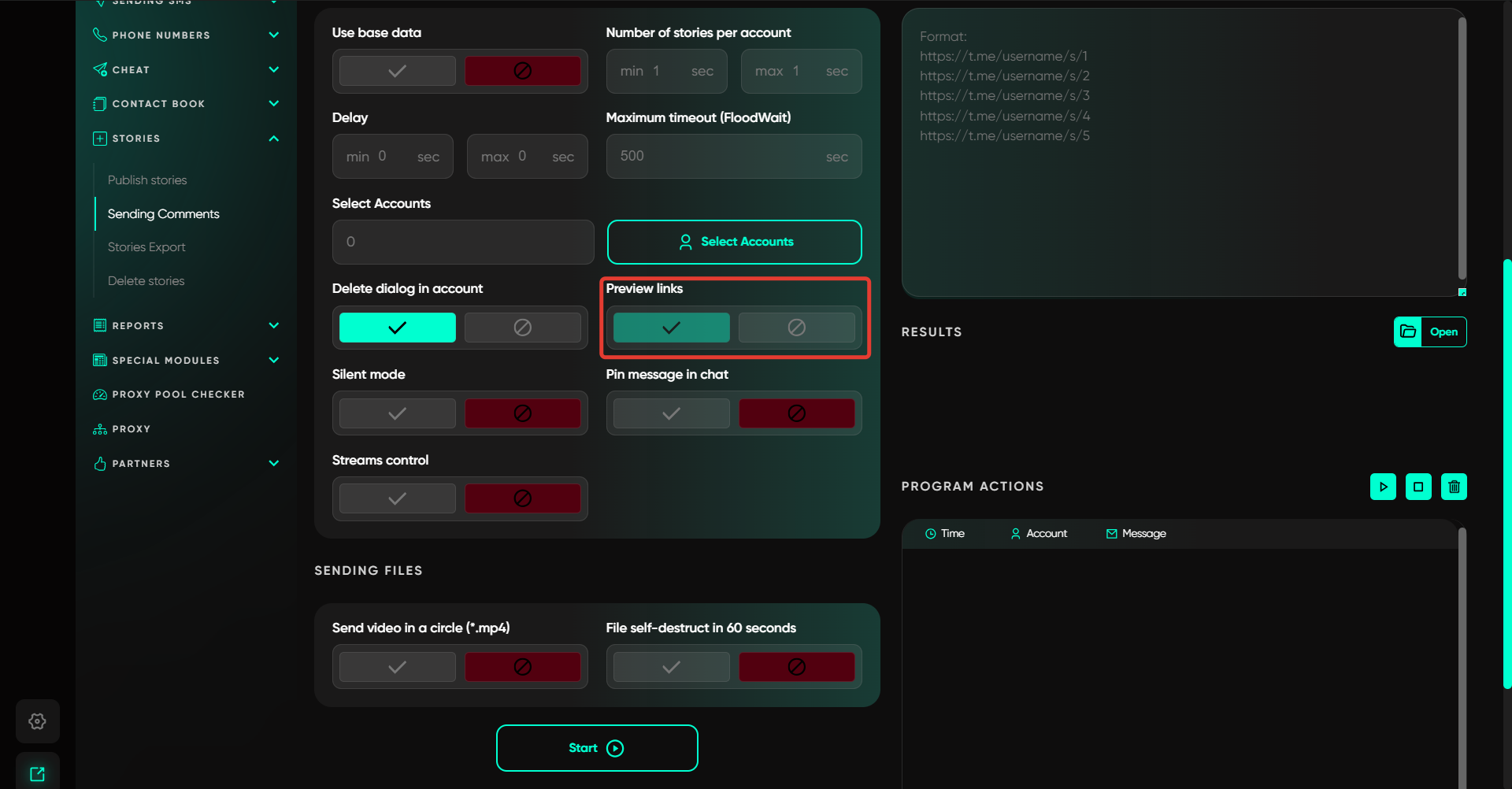
Task: Click the story links list scrollbar
Action: [x=1462, y=150]
